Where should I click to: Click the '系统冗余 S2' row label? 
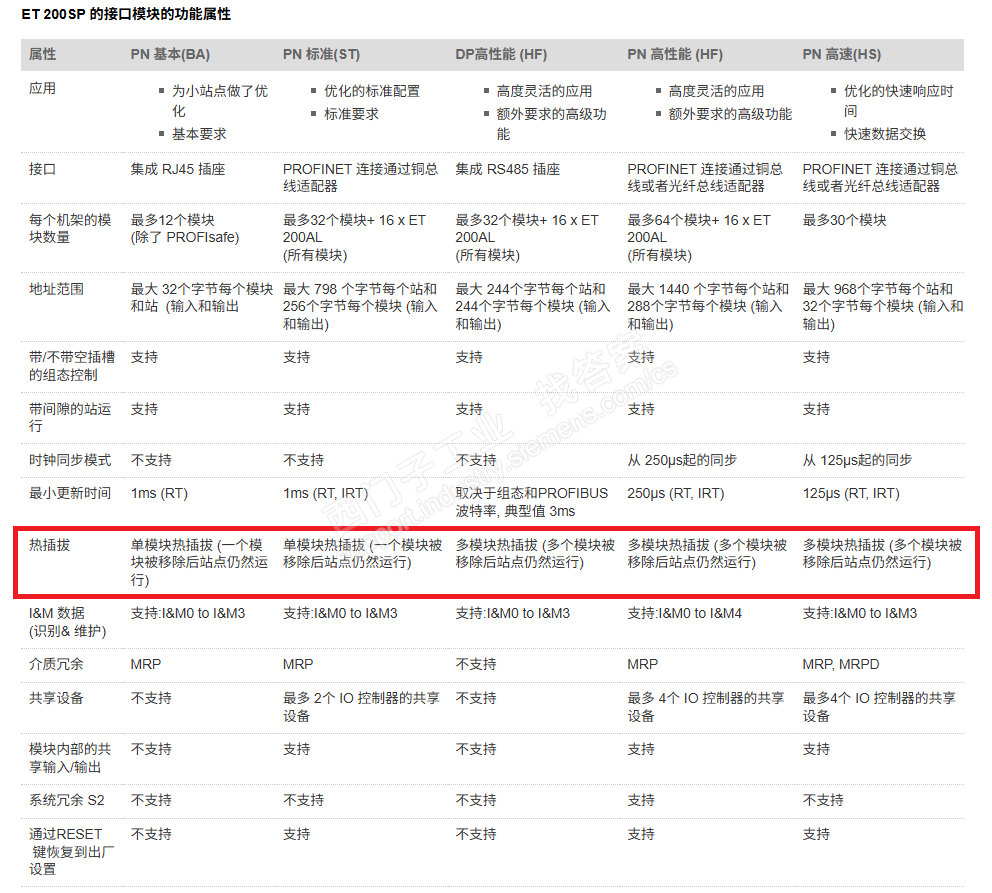(x=66, y=801)
